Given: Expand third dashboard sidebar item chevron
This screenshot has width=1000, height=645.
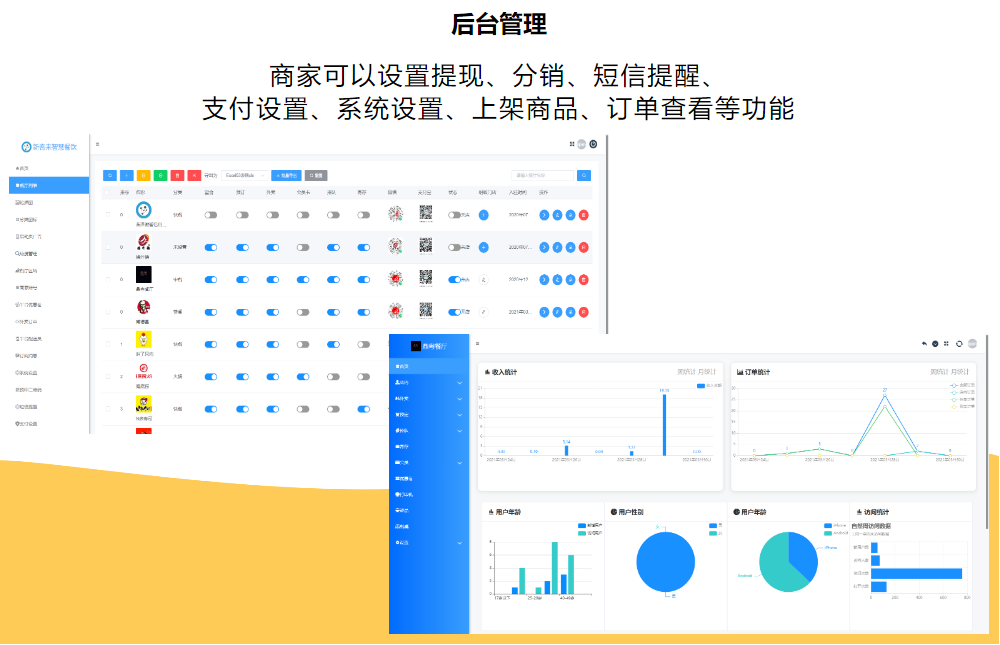Looking at the screenshot, I should [459, 399].
